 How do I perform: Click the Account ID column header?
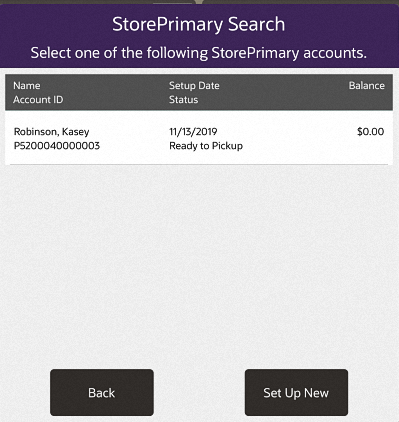pos(38,100)
